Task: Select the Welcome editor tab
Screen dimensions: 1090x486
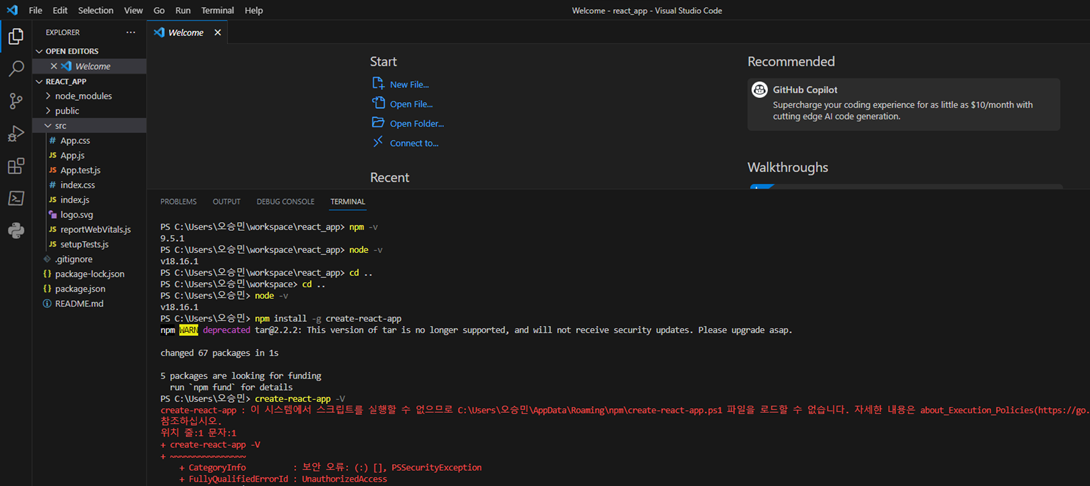Action: pos(188,33)
